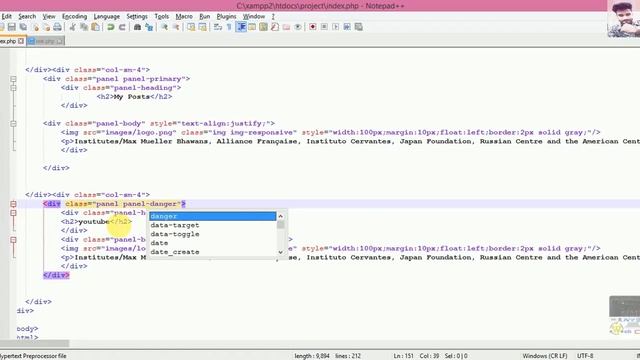Click the Save file toolbar icon

click(11, 27)
